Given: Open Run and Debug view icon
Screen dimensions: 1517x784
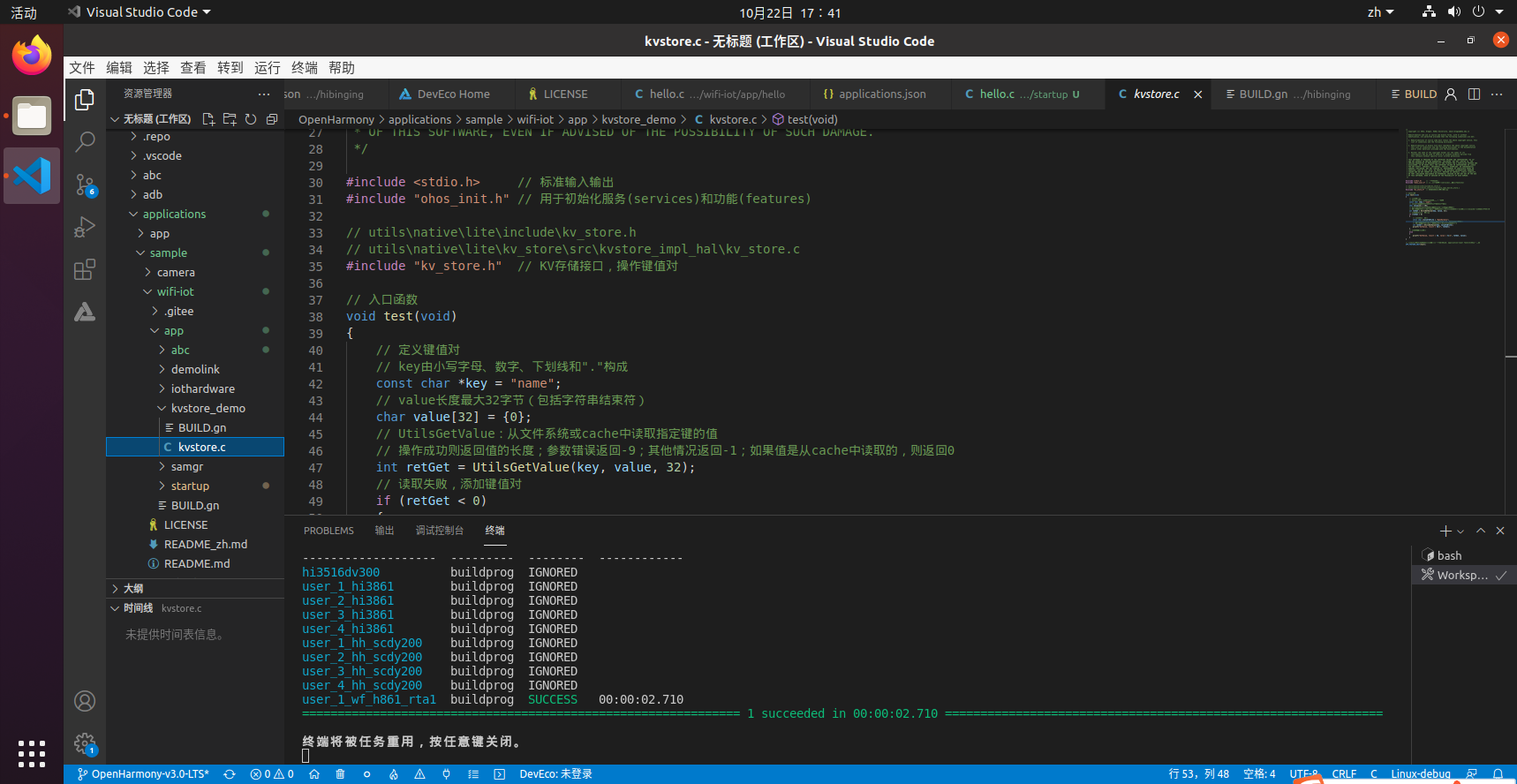Looking at the screenshot, I should tap(85, 228).
